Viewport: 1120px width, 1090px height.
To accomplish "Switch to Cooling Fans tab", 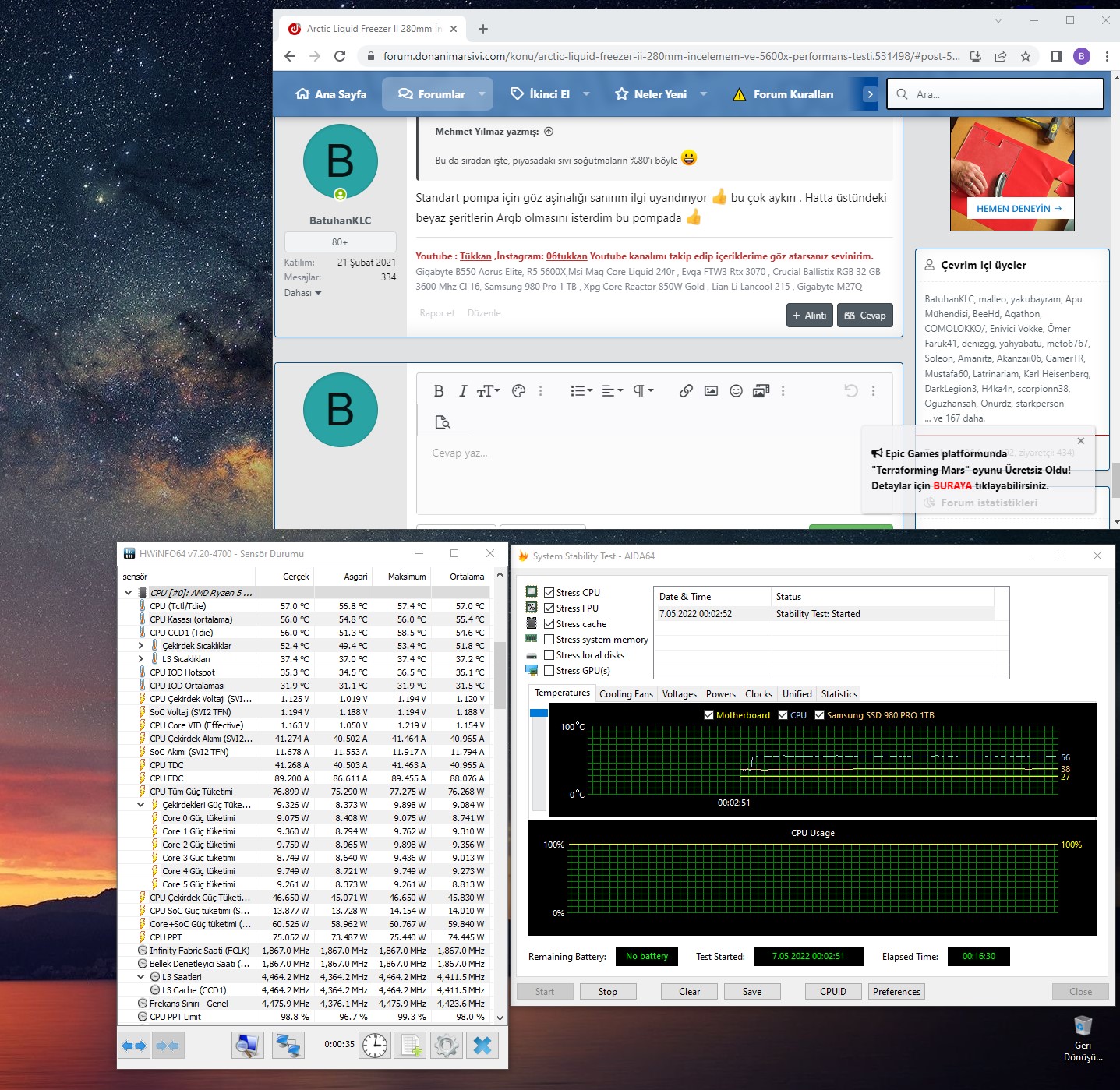I will (x=626, y=694).
